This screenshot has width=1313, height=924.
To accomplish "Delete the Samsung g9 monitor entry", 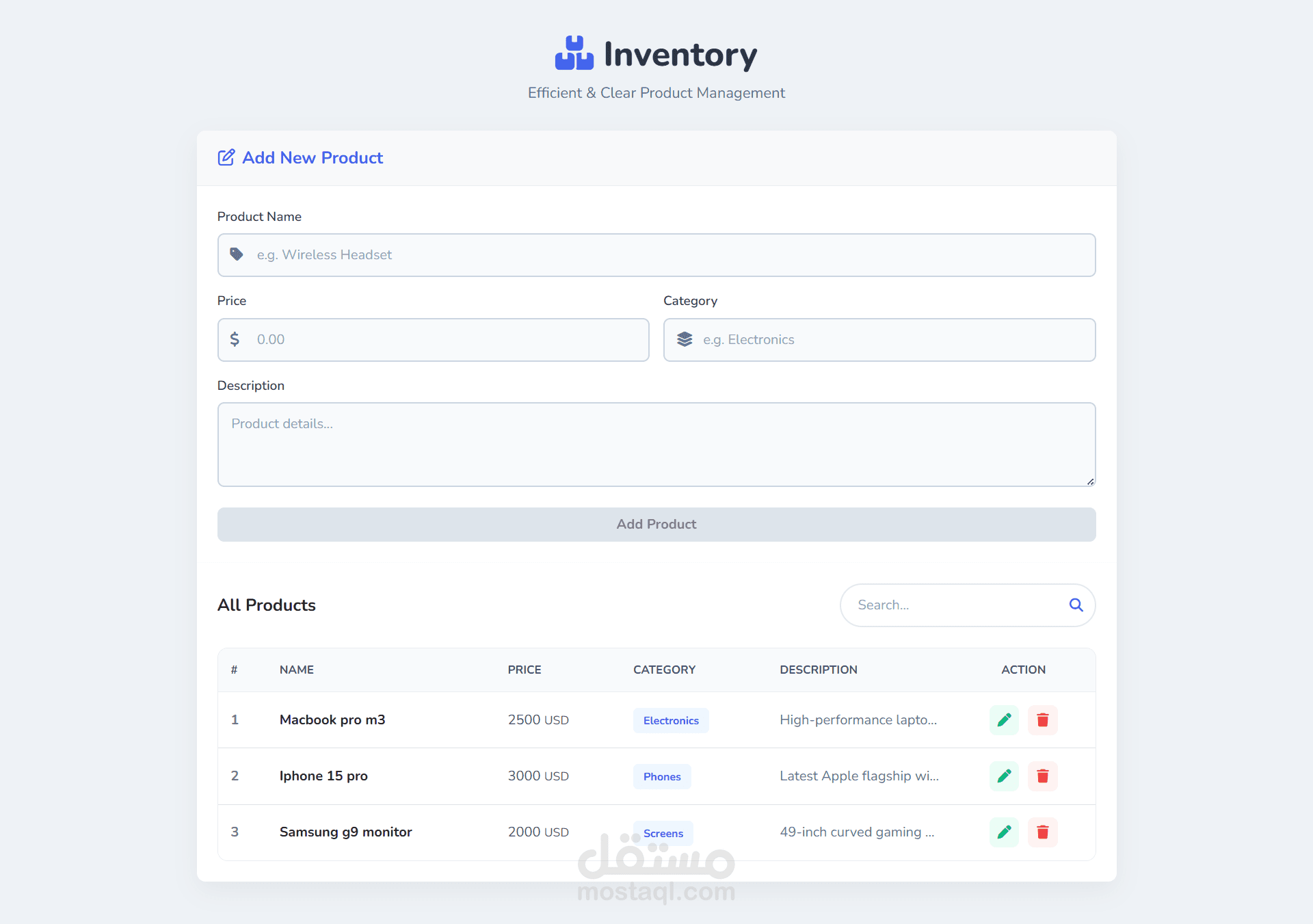I will (x=1042, y=832).
